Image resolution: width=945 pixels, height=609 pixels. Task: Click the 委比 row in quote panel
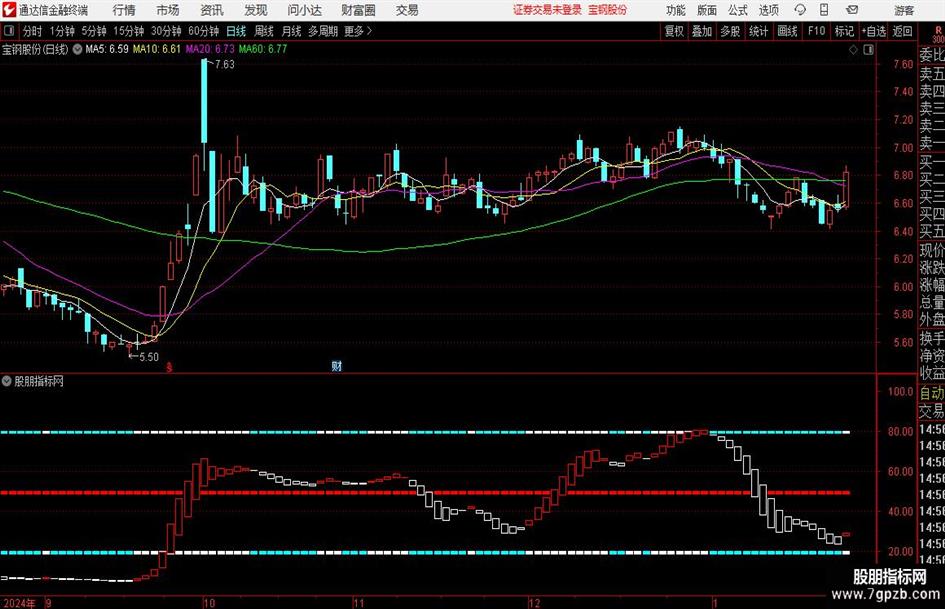click(931, 55)
